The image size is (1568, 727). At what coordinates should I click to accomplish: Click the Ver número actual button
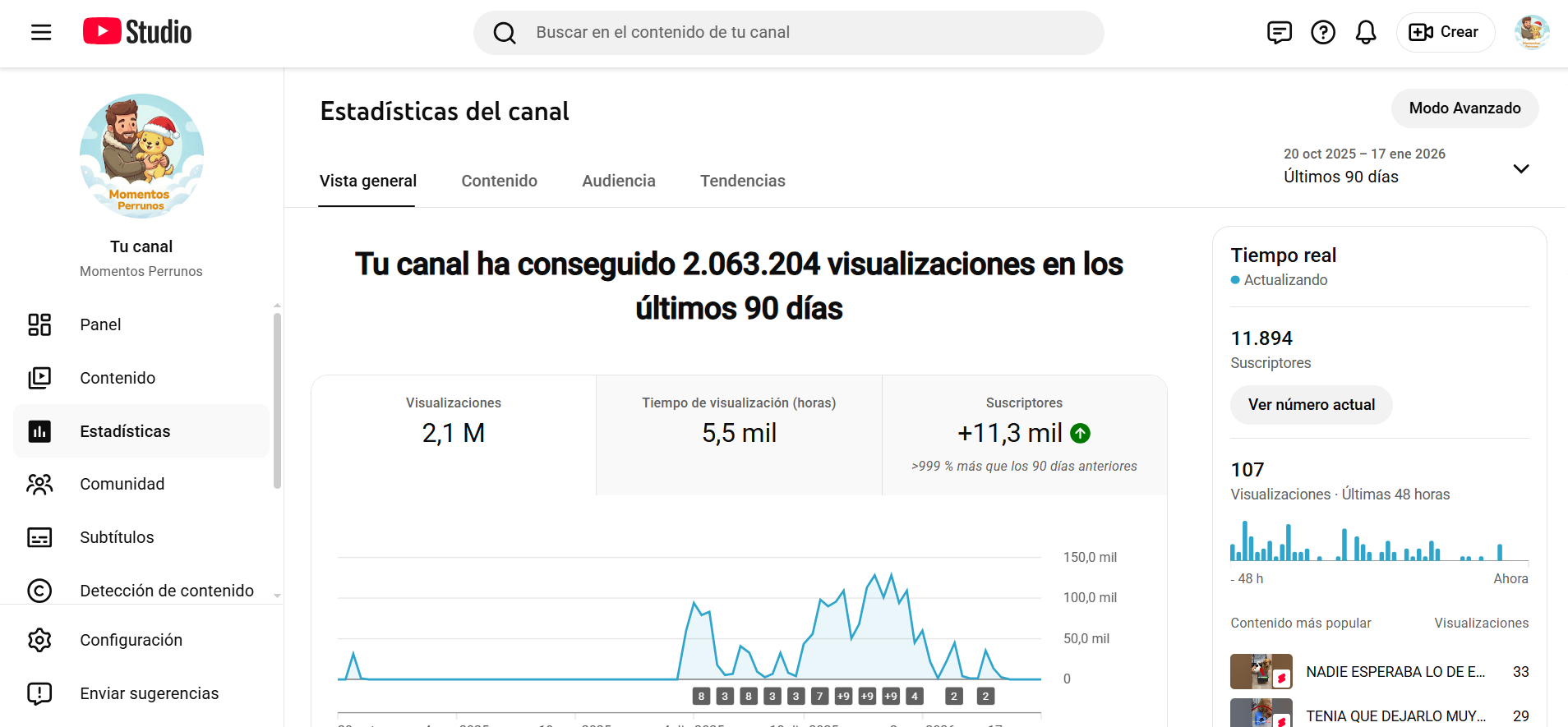[x=1311, y=405]
